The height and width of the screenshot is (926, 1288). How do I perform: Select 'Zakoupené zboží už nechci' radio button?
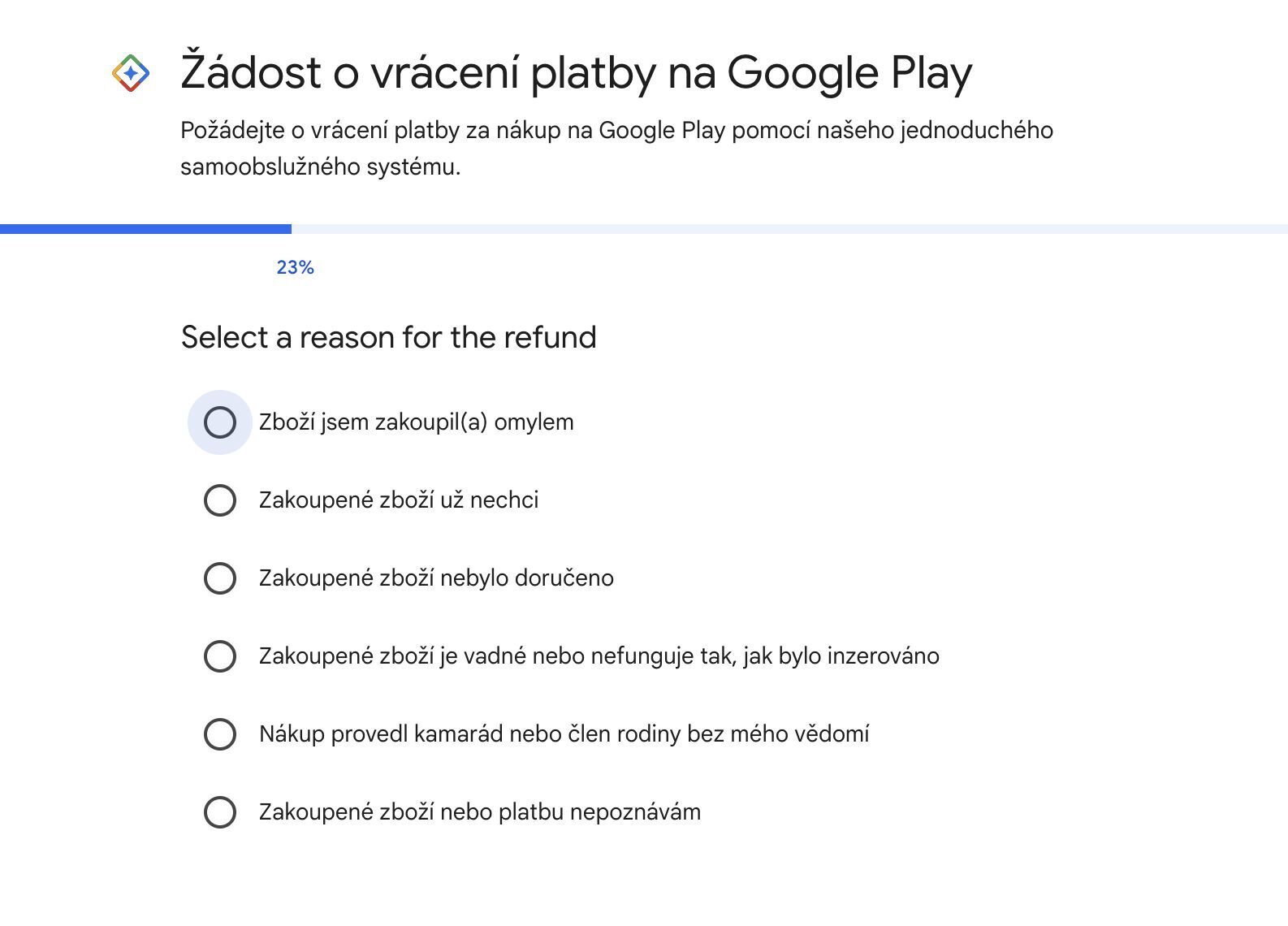pyautogui.click(x=218, y=500)
